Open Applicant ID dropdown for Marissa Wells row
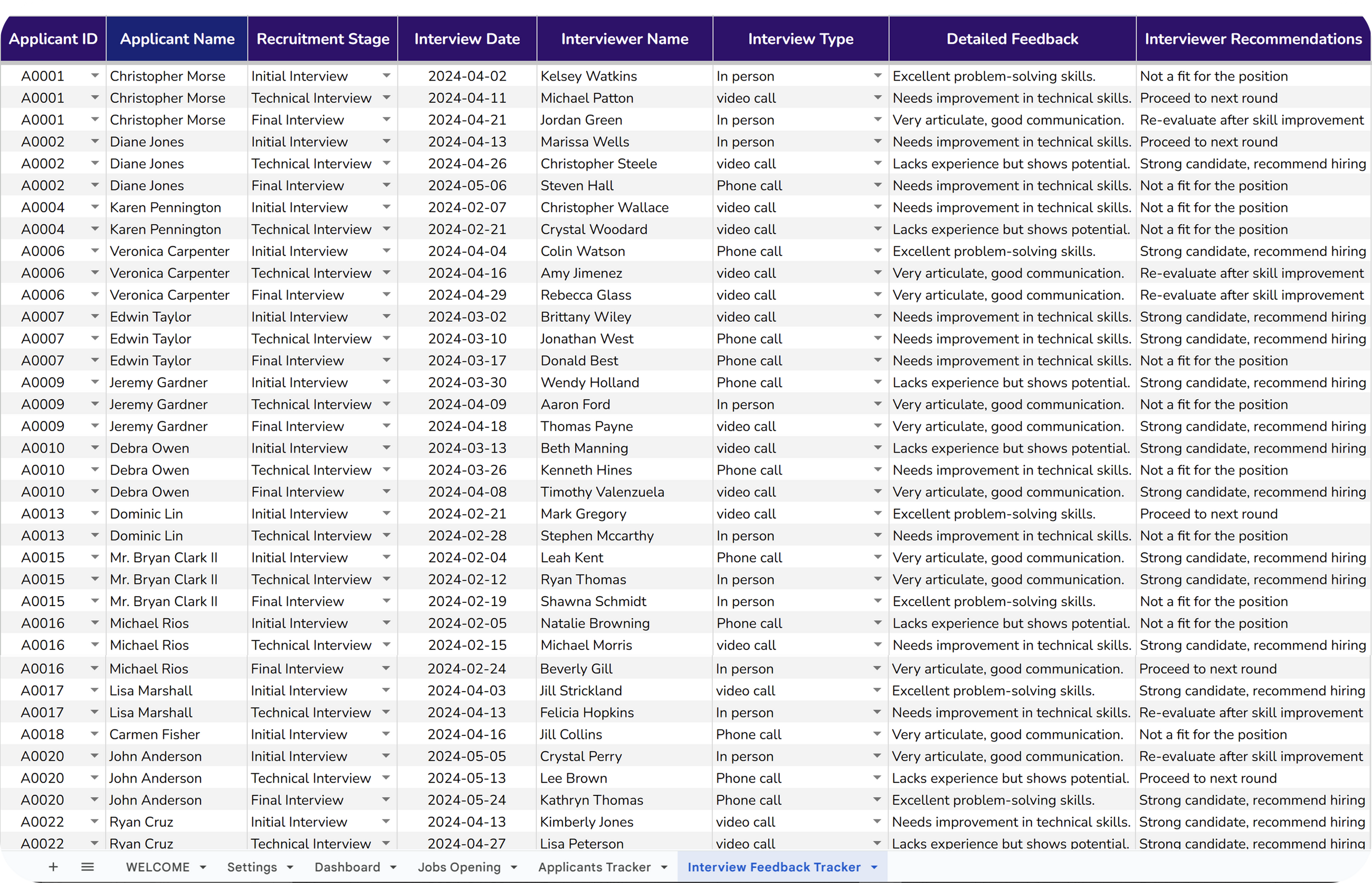This screenshot has width=1372, height=883. point(94,141)
